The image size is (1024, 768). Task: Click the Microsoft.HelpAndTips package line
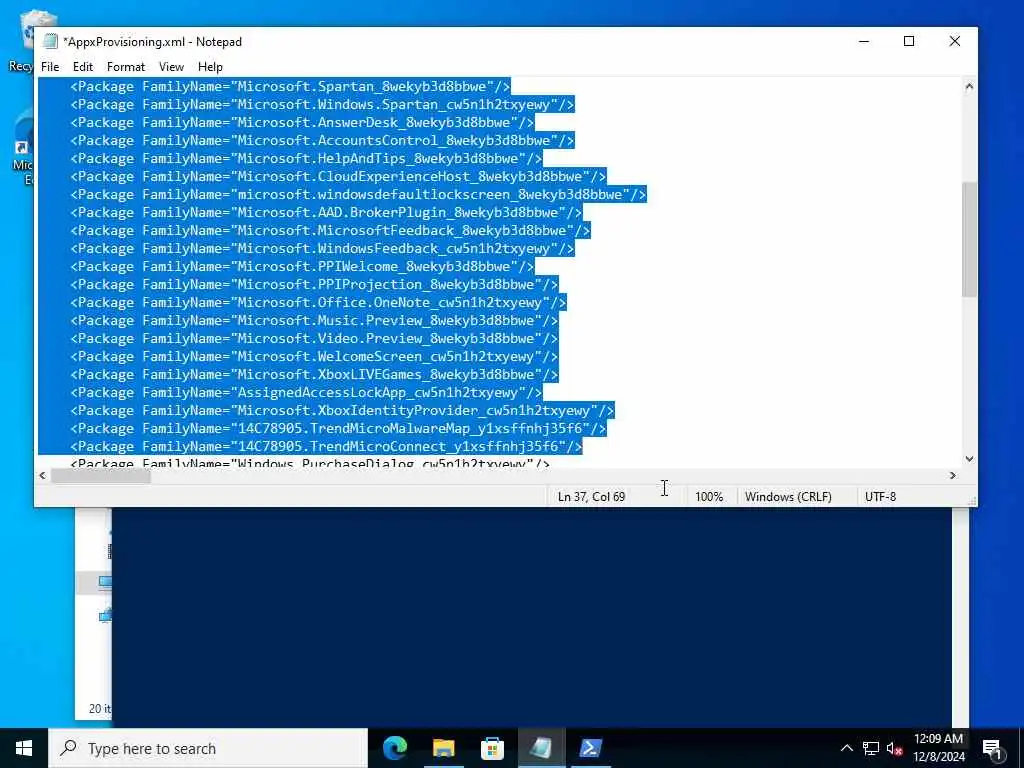coord(306,158)
